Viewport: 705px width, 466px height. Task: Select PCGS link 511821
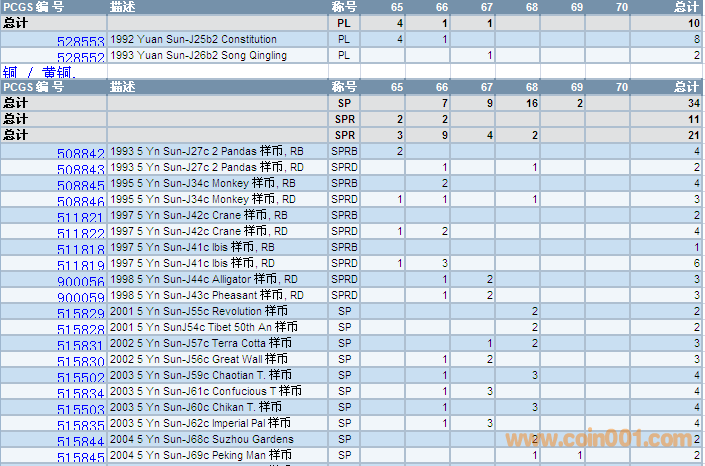coord(80,218)
